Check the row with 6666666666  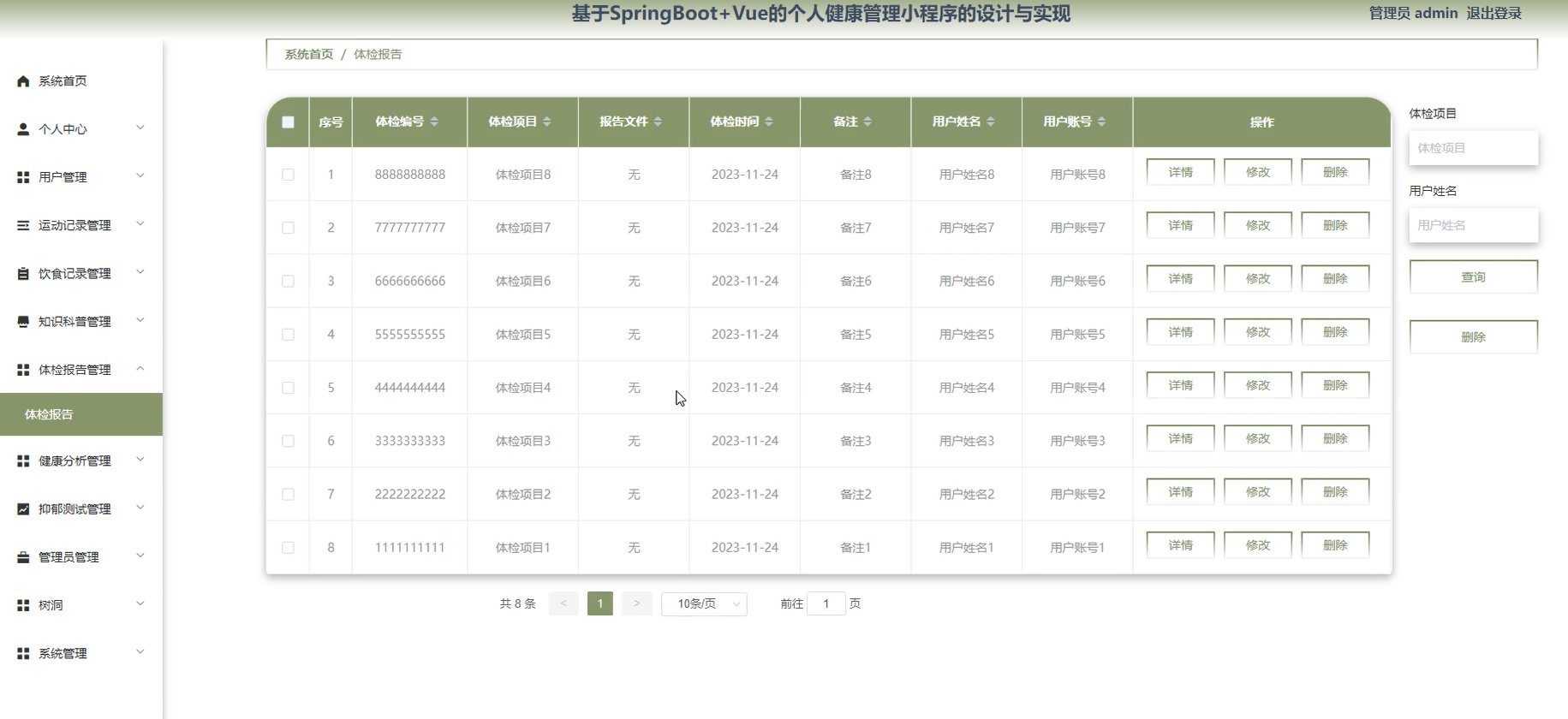[289, 281]
